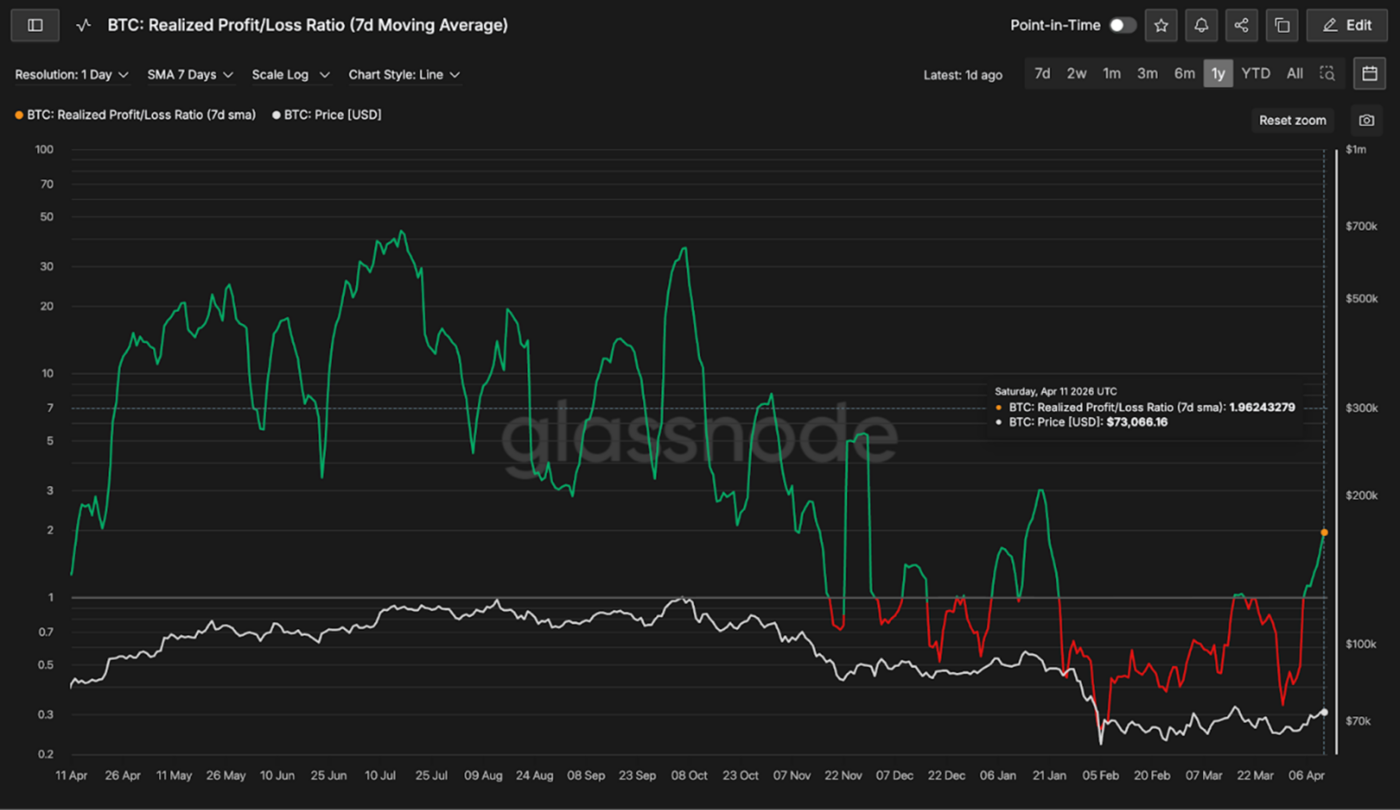1400x810 pixels.
Task: Switch to the YTD time range
Action: click(x=1255, y=74)
